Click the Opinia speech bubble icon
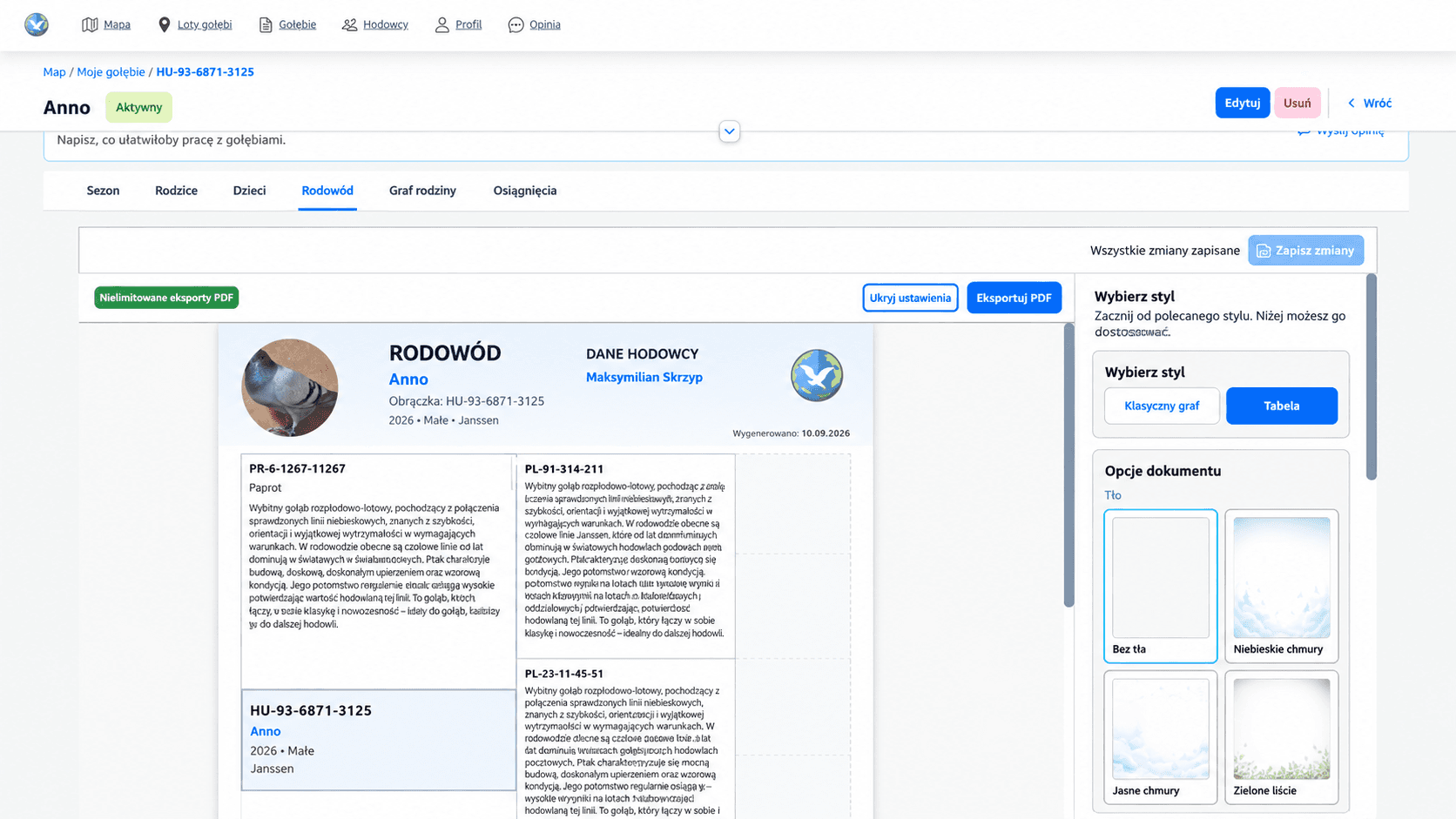1456x819 pixels. coord(516,24)
